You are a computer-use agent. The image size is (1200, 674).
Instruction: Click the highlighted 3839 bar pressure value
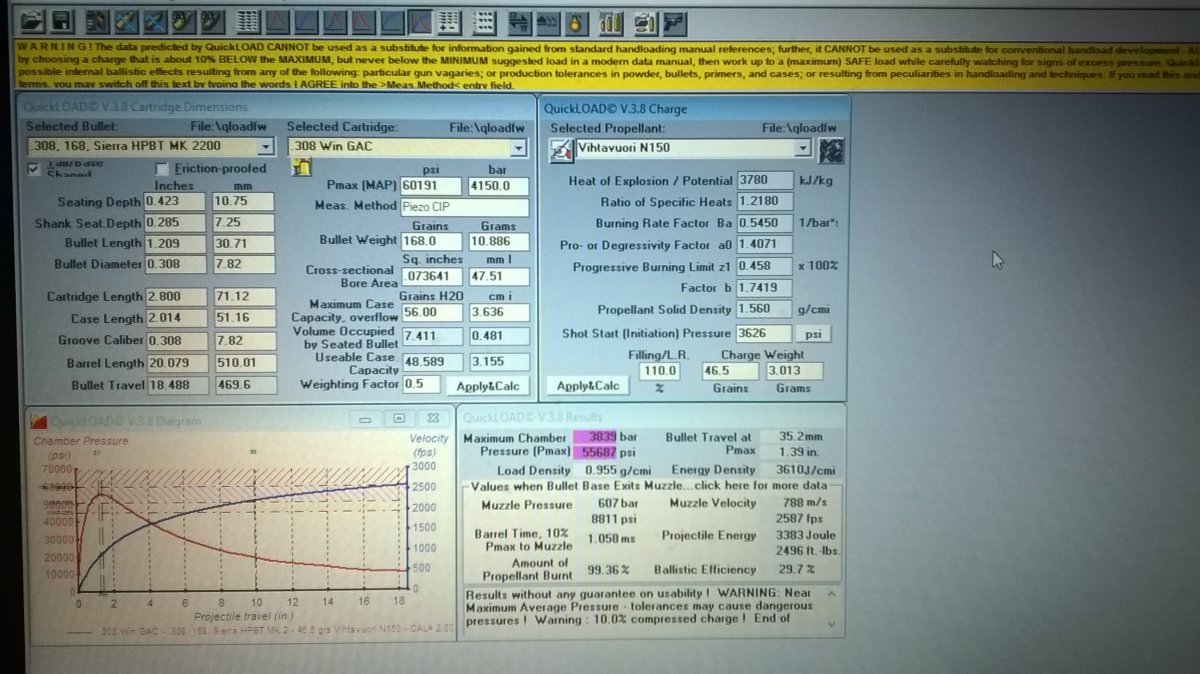click(597, 437)
